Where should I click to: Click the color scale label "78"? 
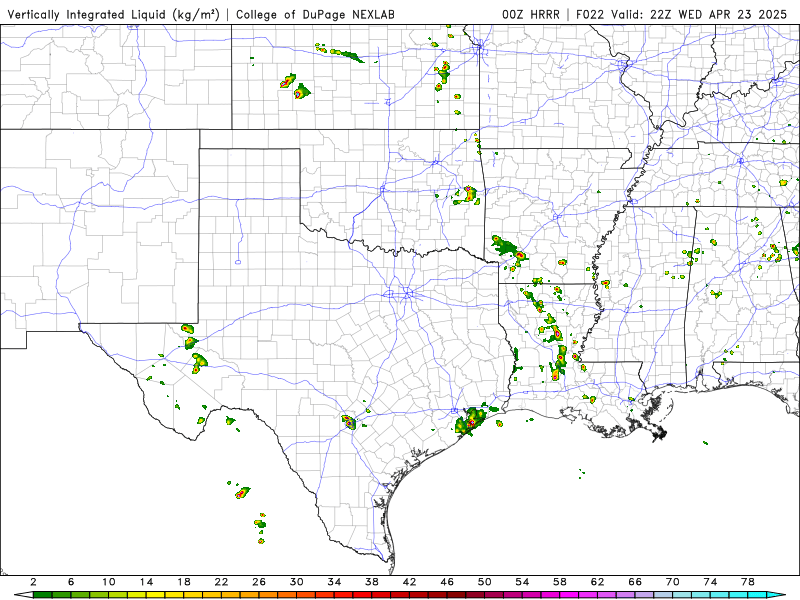748,582
